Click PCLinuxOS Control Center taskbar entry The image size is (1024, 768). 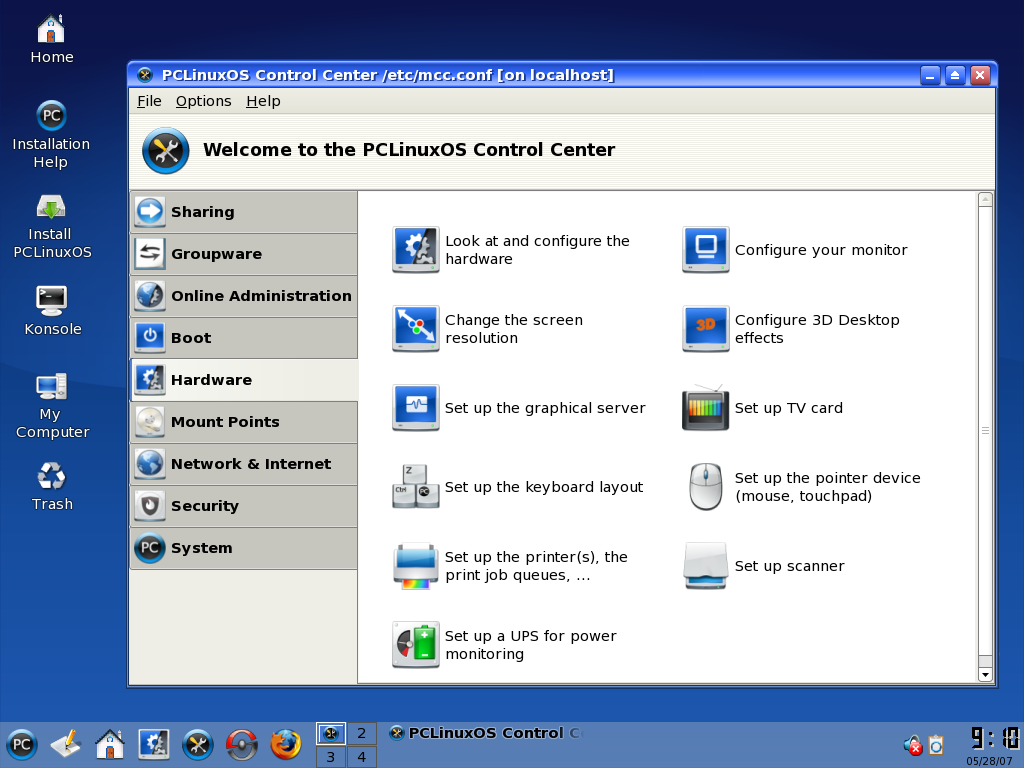pos(485,733)
